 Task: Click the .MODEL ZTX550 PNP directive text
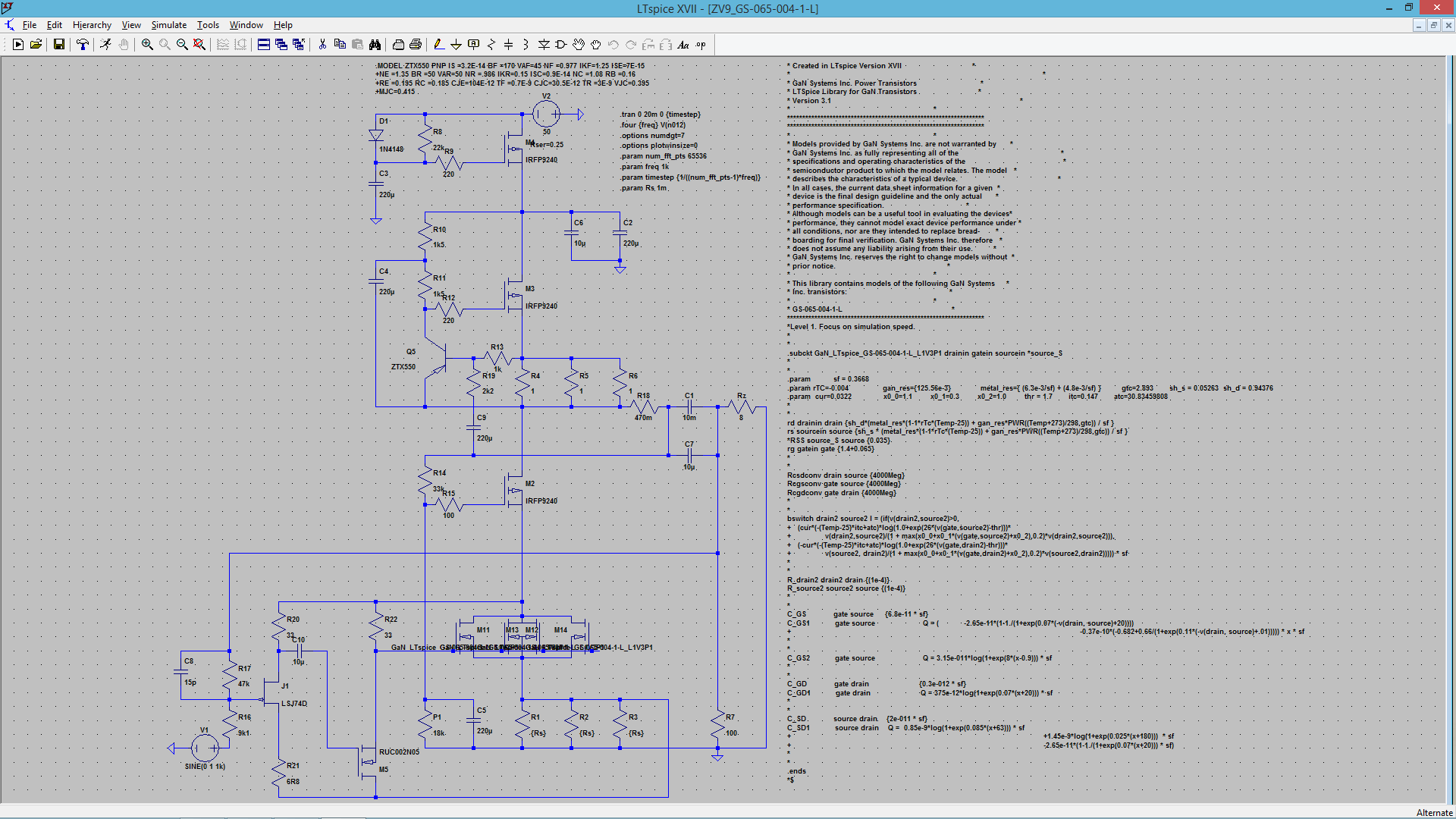pyautogui.click(x=512, y=79)
